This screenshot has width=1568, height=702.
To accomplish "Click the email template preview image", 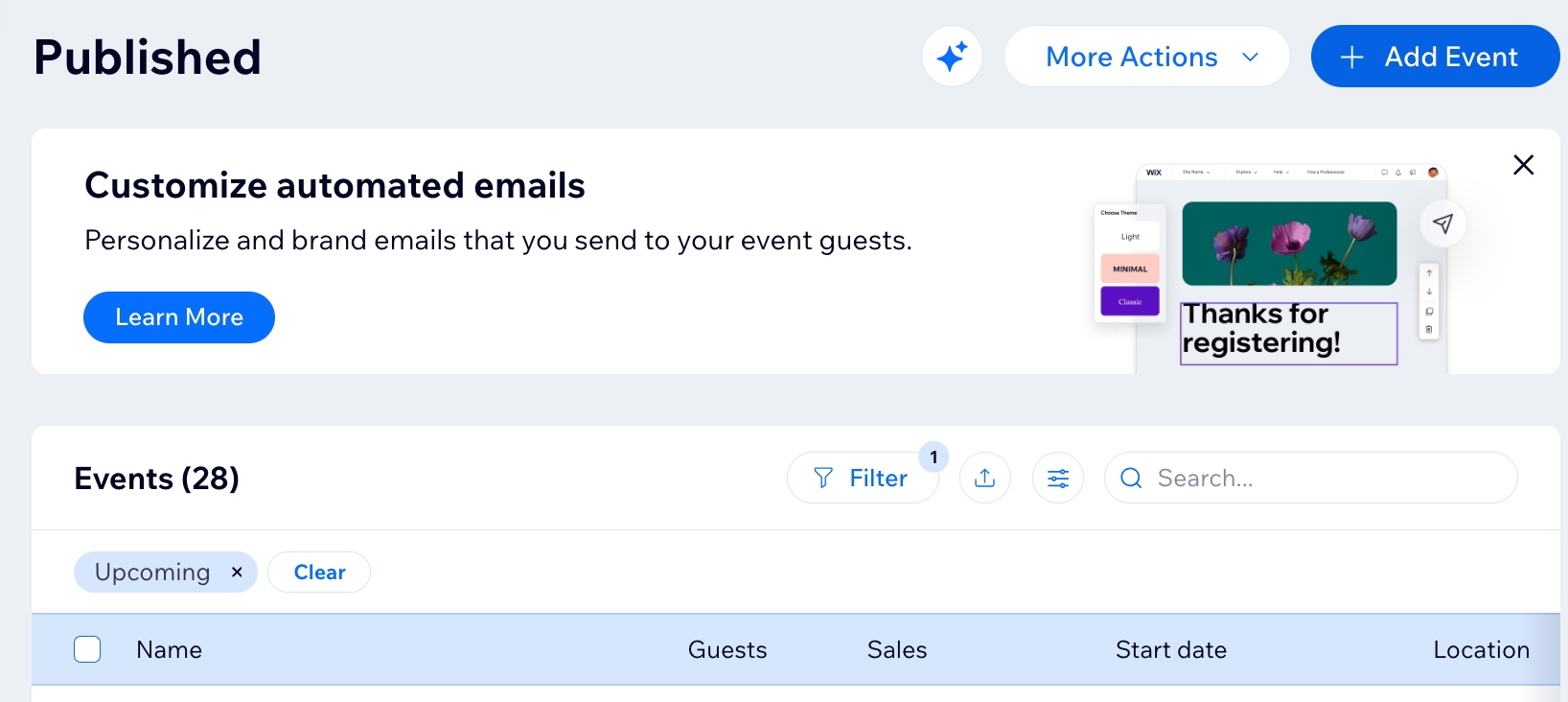I will click(x=1280, y=269).
